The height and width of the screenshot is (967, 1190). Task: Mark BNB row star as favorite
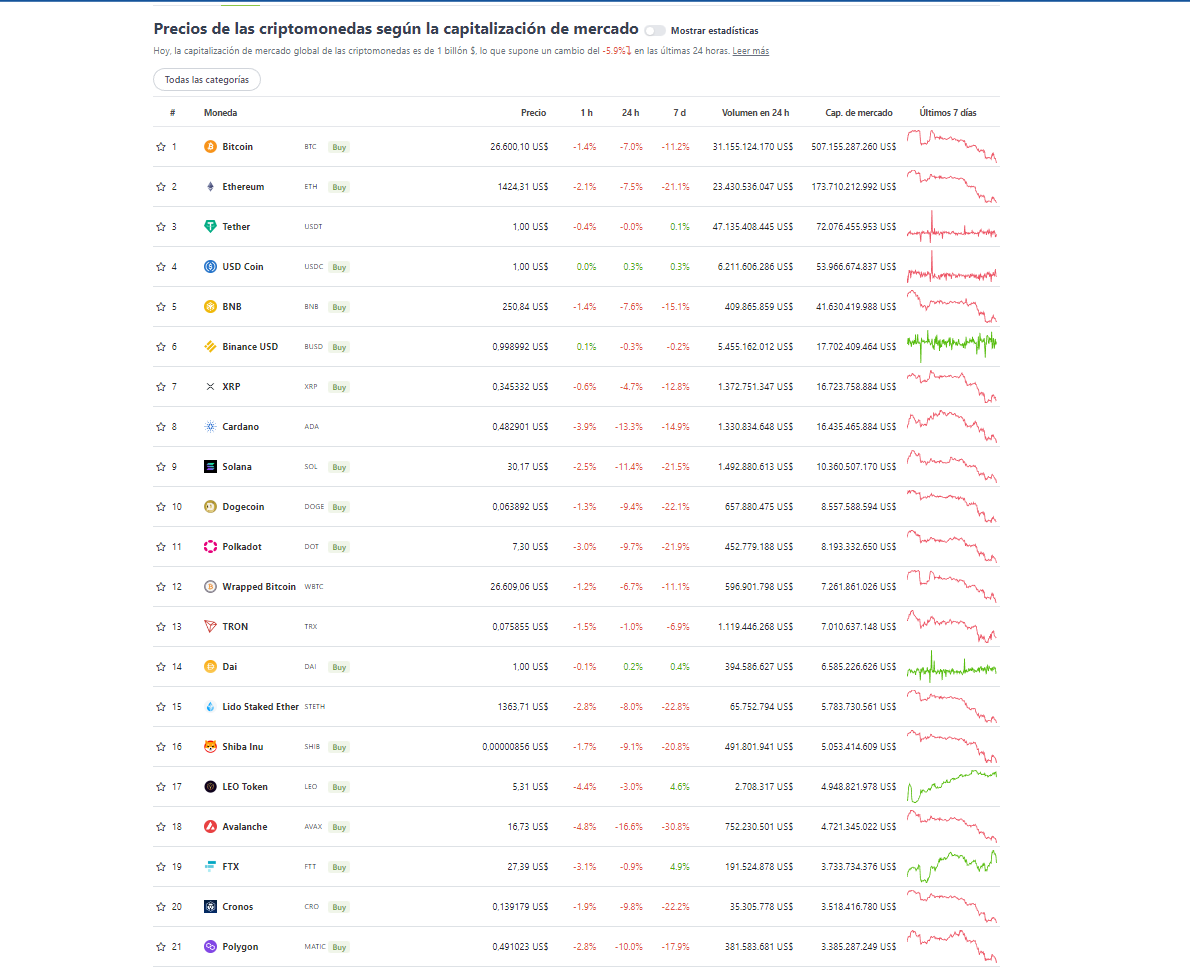point(161,307)
